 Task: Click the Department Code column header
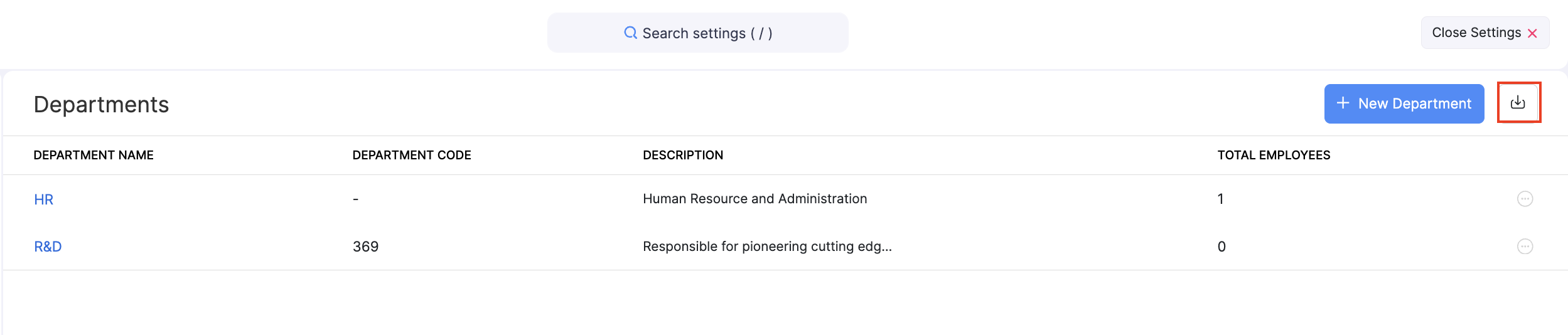(411, 155)
